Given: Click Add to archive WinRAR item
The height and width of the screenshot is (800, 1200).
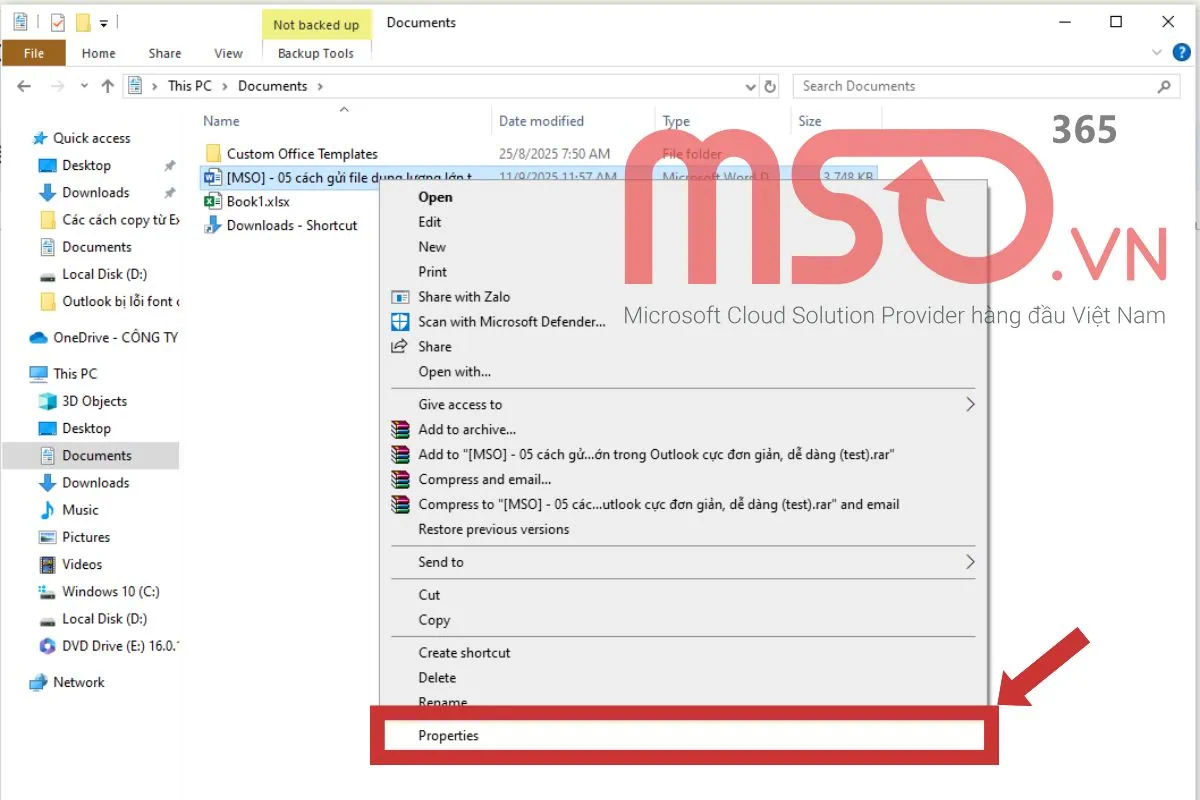Looking at the screenshot, I should [467, 430].
